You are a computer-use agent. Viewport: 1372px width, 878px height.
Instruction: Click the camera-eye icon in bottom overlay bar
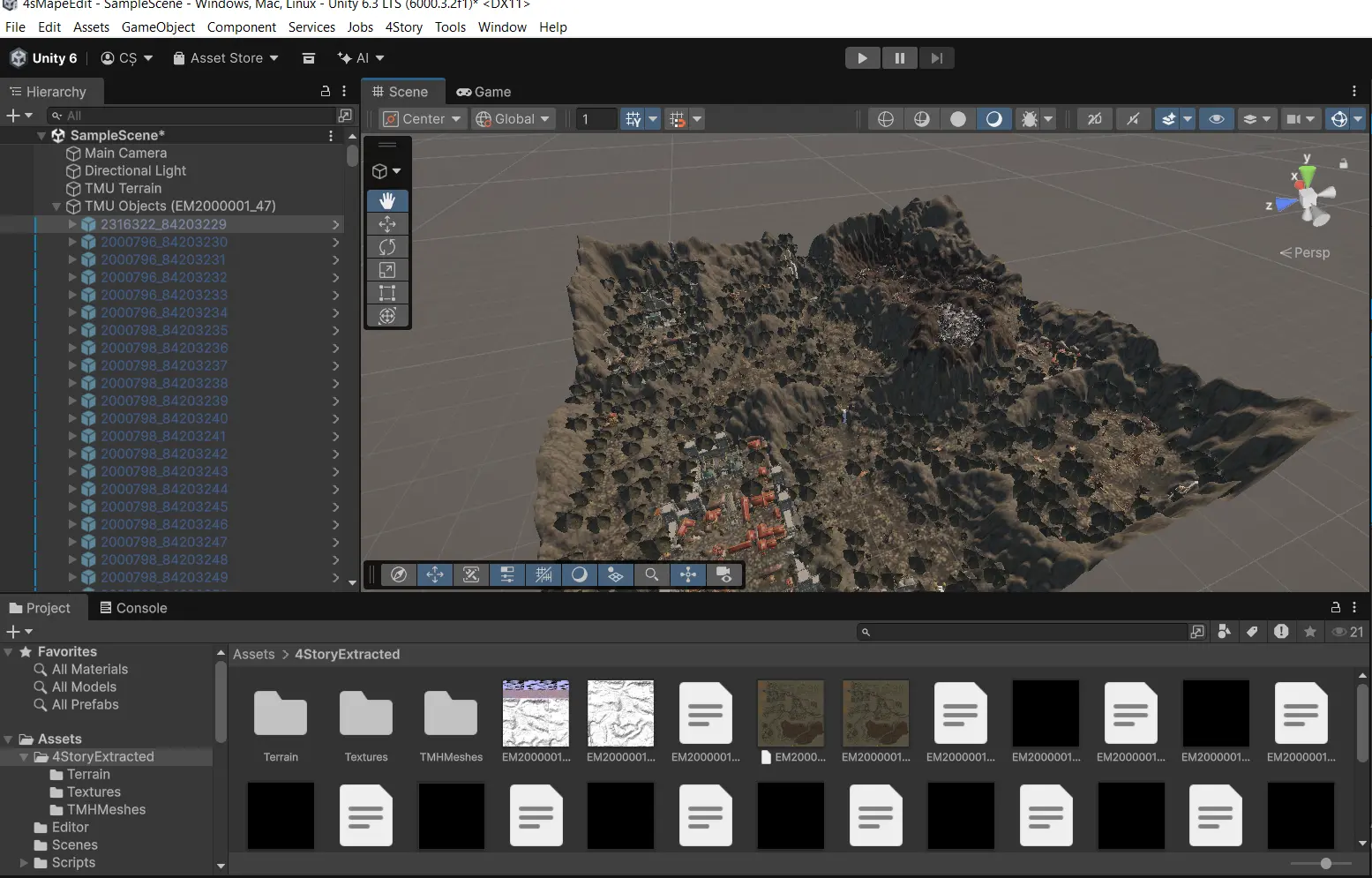coord(723,574)
